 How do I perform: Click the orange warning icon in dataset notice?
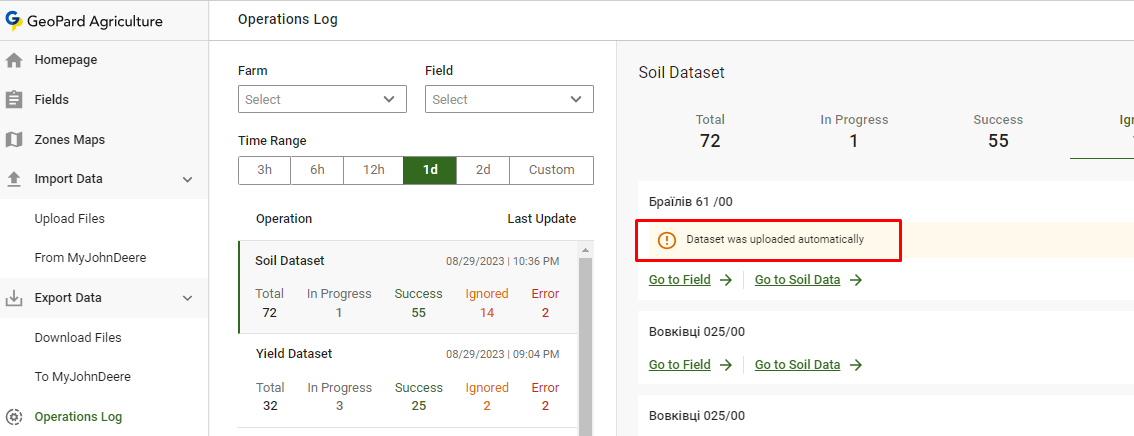pos(666,240)
